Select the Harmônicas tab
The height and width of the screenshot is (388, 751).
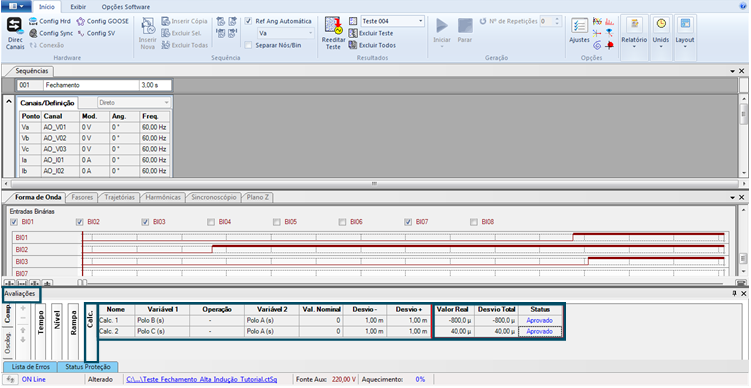(x=163, y=197)
